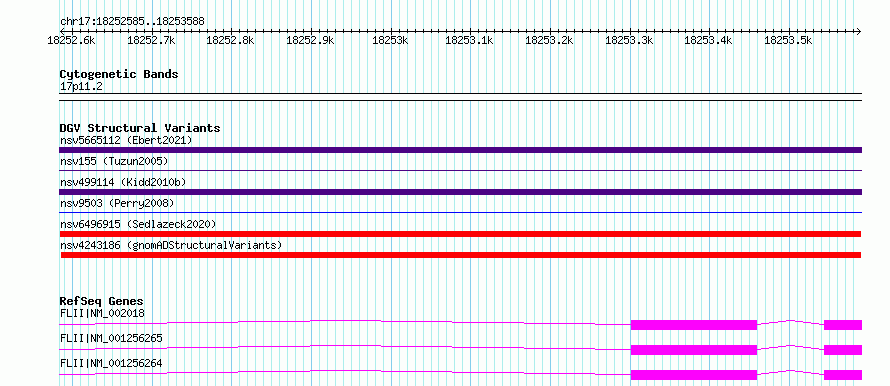The image size is (890, 386).
Task: Open the nsv499114 (Kidd2010b) variant label
Action: click(x=123, y=182)
